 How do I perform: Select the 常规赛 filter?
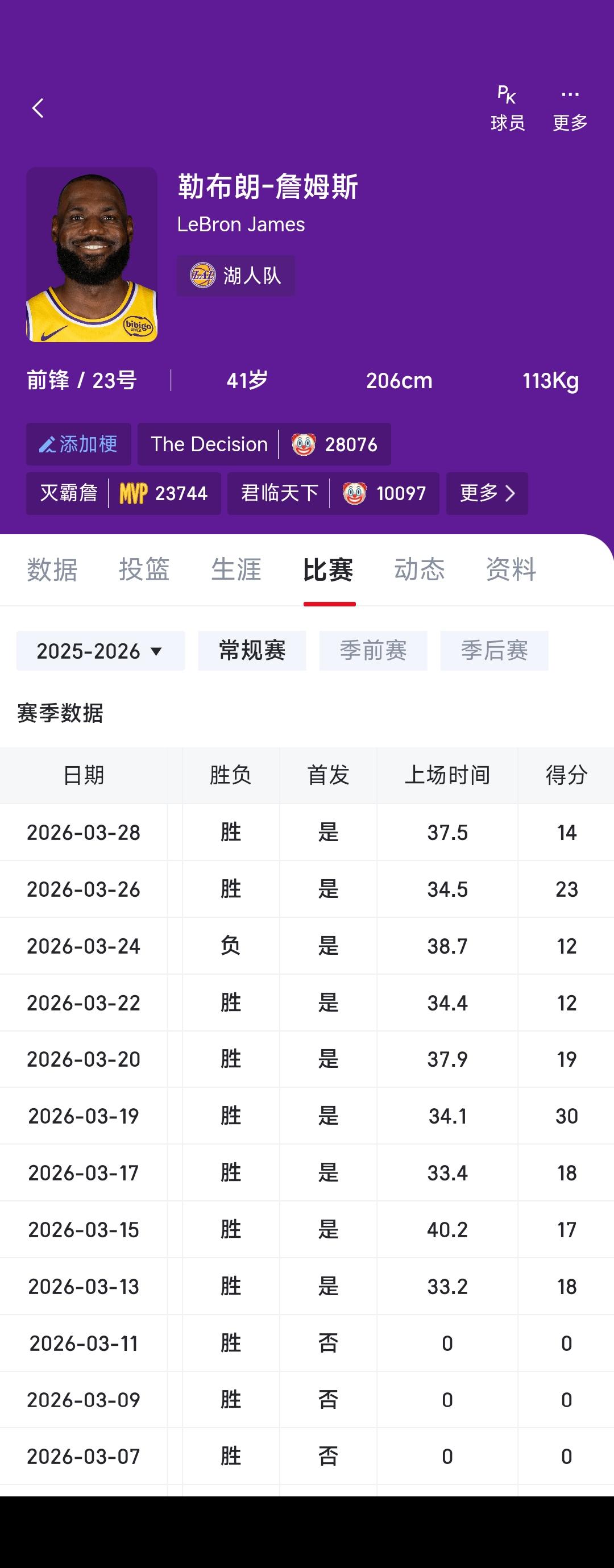click(x=252, y=651)
